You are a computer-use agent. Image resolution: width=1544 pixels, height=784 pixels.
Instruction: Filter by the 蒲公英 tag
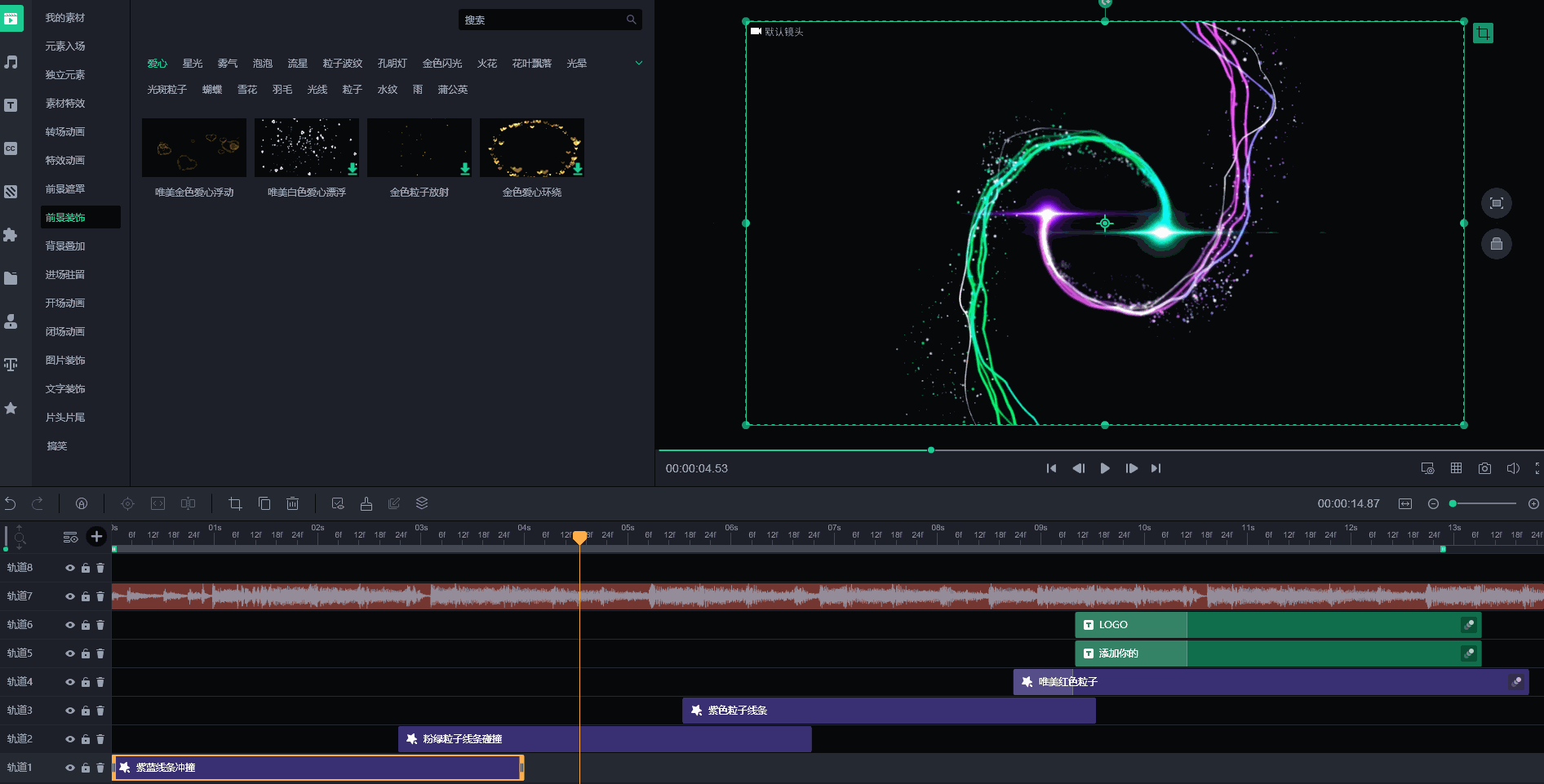coord(453,90)
